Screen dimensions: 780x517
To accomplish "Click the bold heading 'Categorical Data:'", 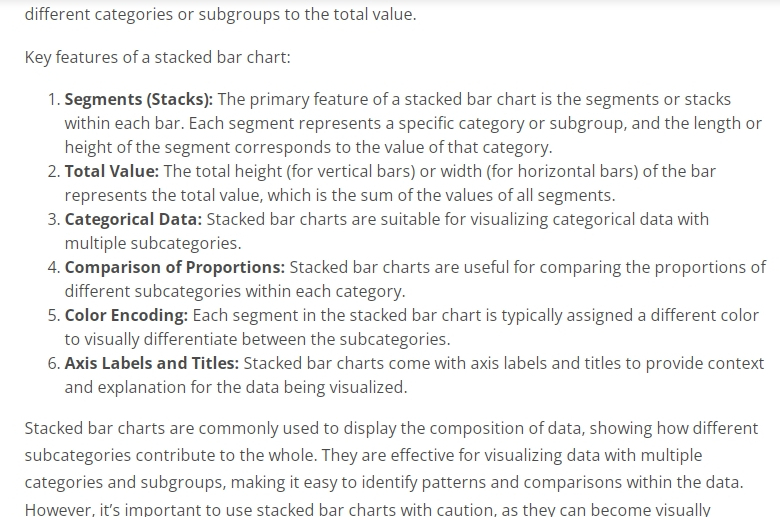I will click(133, 219).
